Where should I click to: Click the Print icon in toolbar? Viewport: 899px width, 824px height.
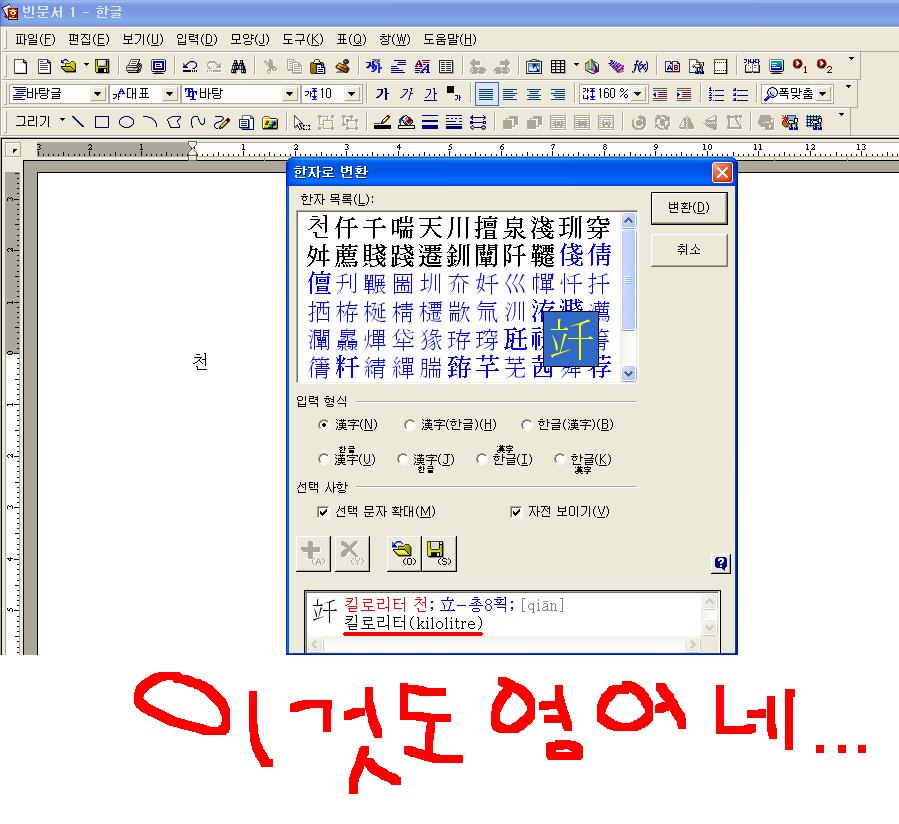coord(134,67)
